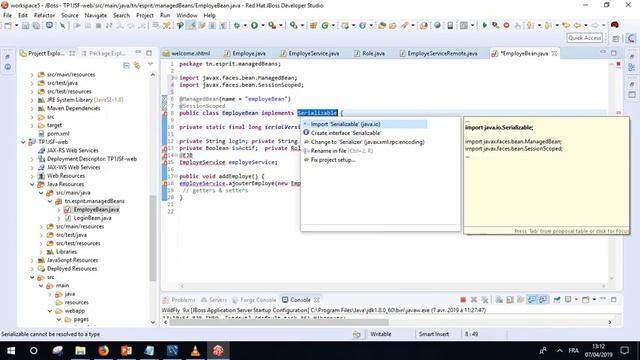Toggle the highlighted Mark Occurrences toolbar button
The image size is (640, 360).
[191, 25]
